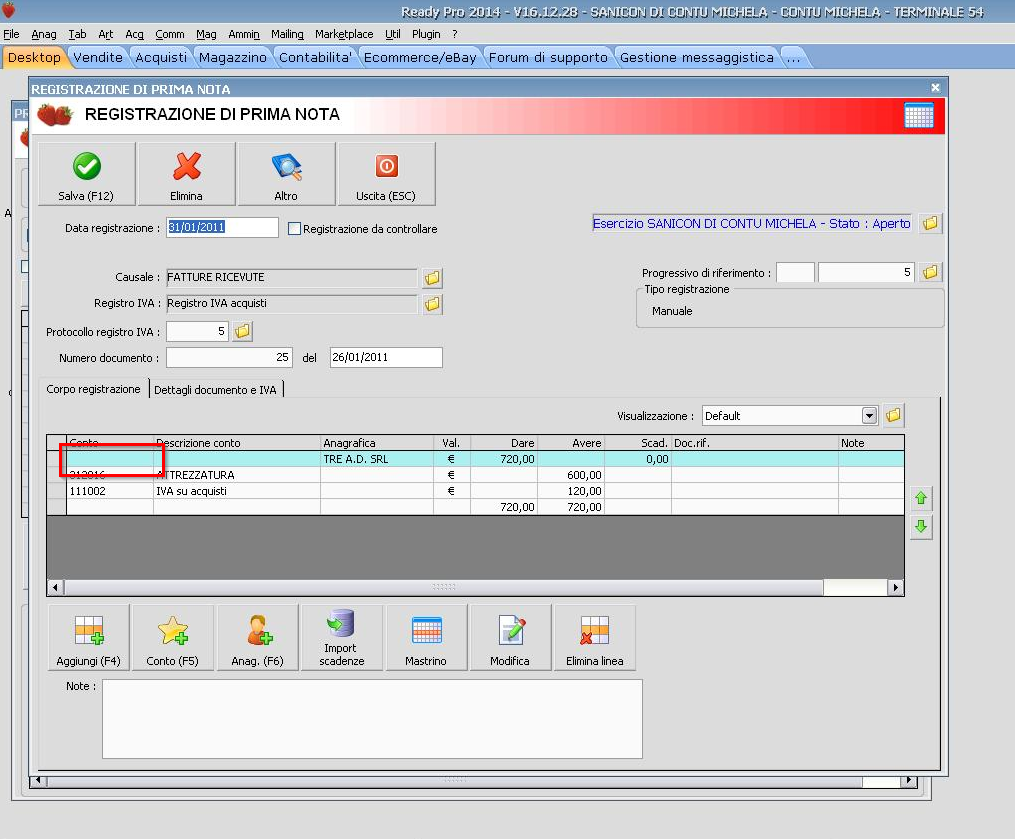Click the Avere column header

(x=571, y=443)
